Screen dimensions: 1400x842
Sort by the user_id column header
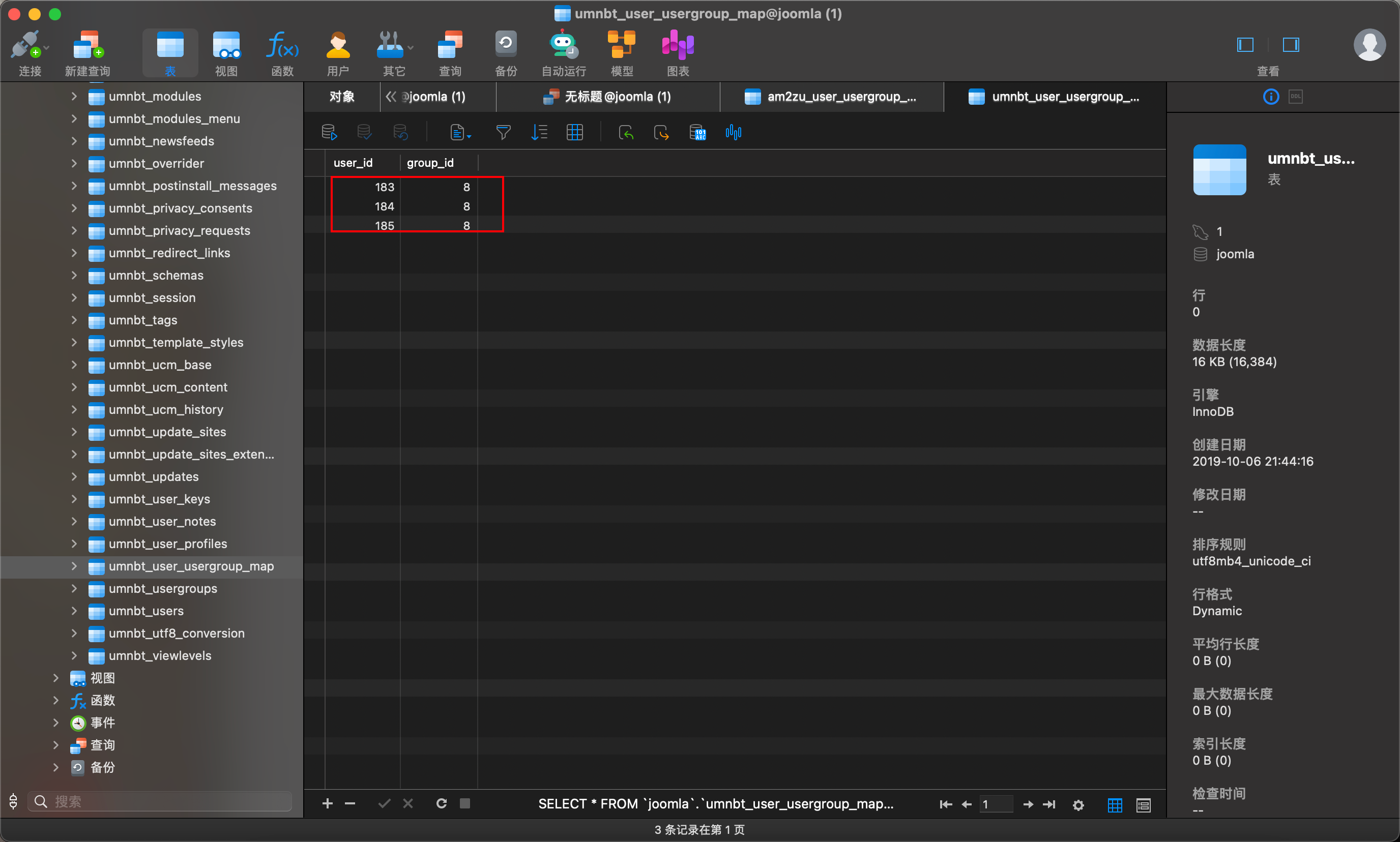[363, 163]
